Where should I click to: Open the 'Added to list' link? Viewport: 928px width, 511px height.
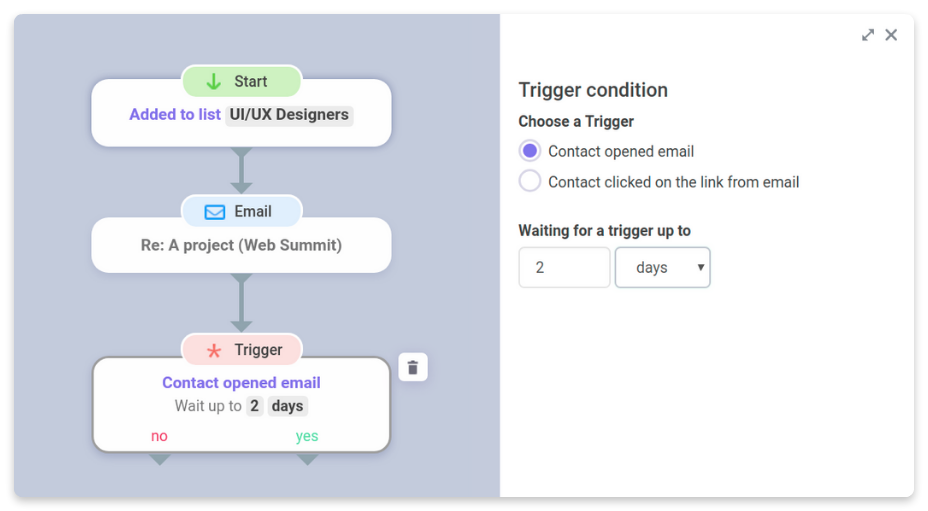tap(175, 114)
